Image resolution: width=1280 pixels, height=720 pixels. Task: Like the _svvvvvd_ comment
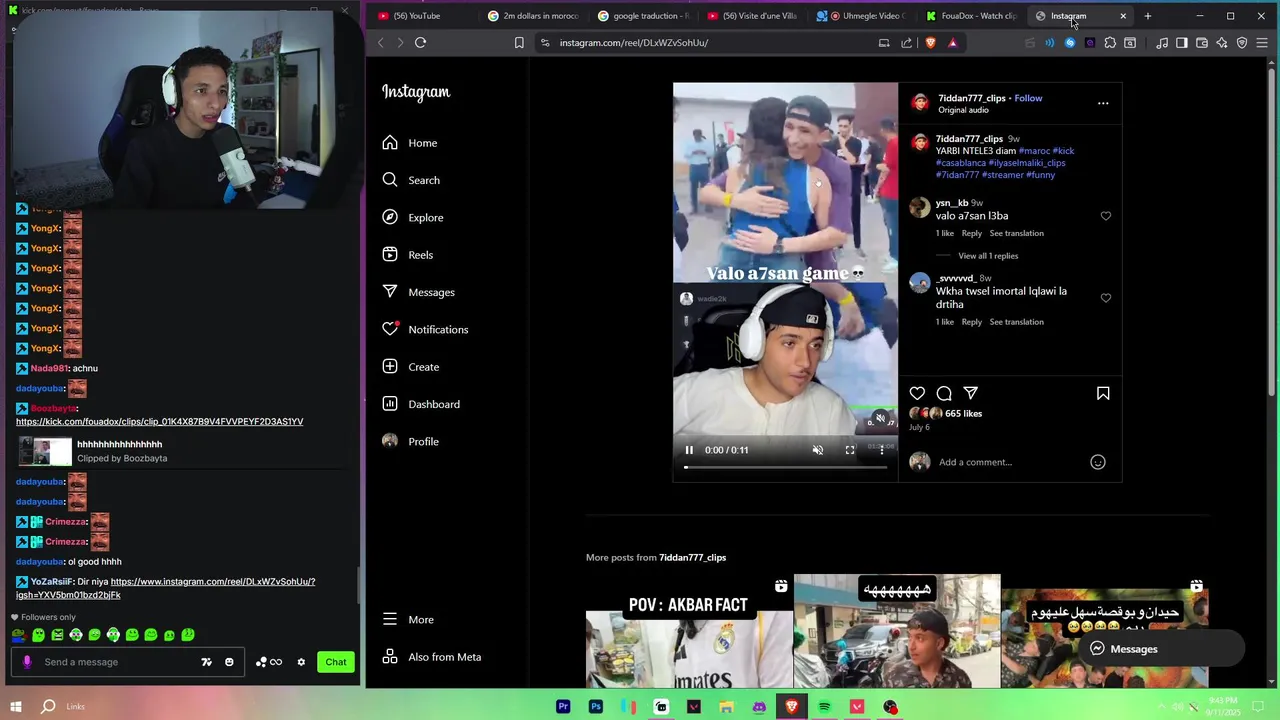pos(1105,298)
